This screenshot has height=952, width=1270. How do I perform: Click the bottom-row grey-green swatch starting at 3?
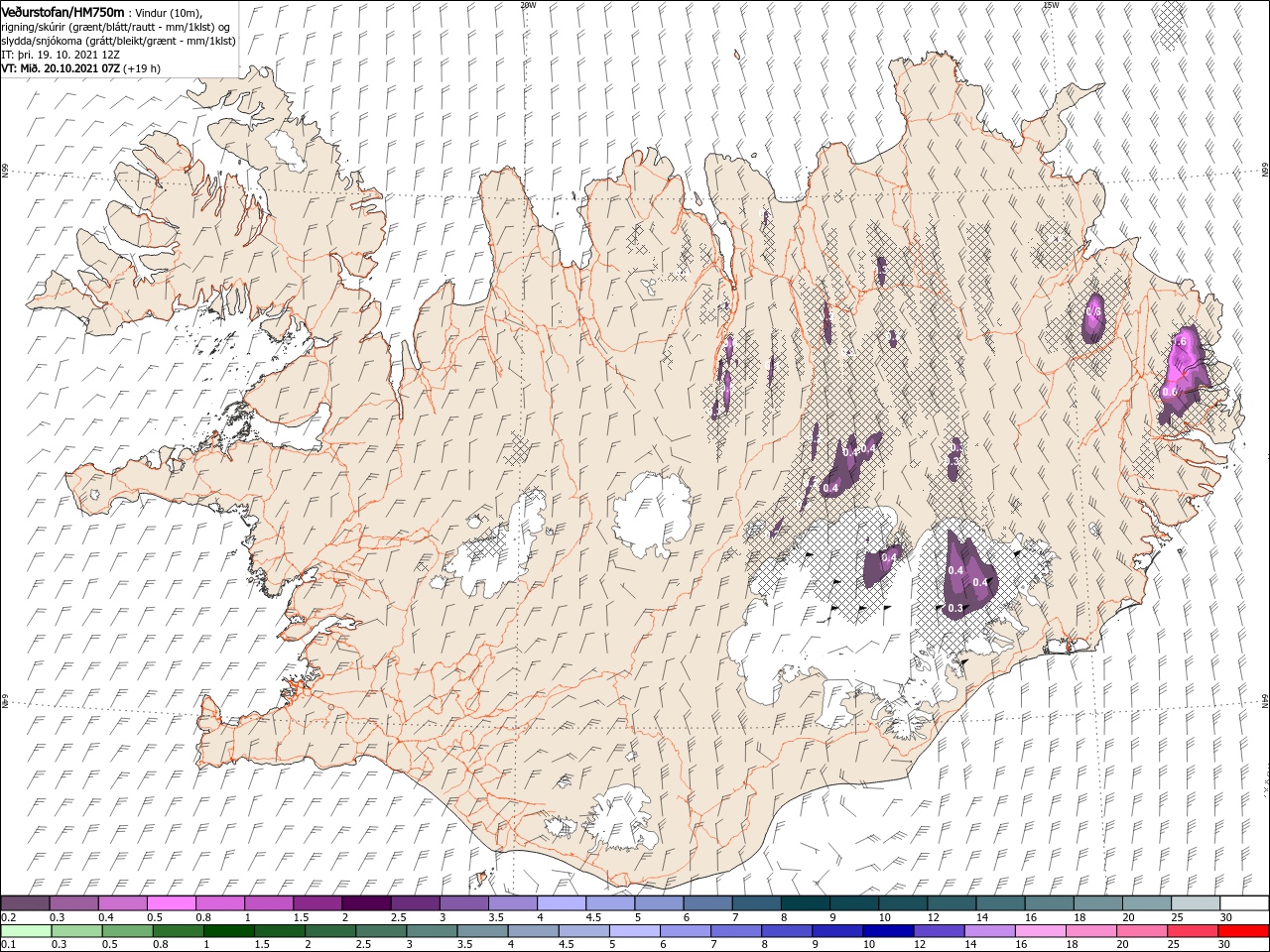pyautogui.click(x=431, y=931)
